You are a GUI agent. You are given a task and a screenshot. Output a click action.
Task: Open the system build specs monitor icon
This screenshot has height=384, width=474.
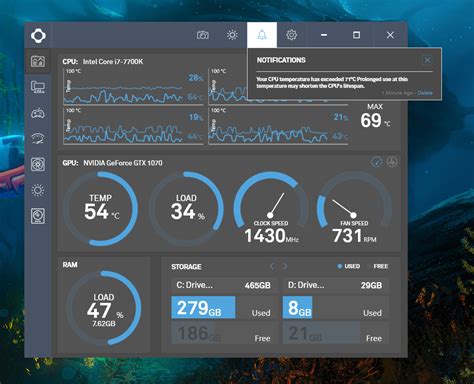pyautogui.click(x=38, y=87)
